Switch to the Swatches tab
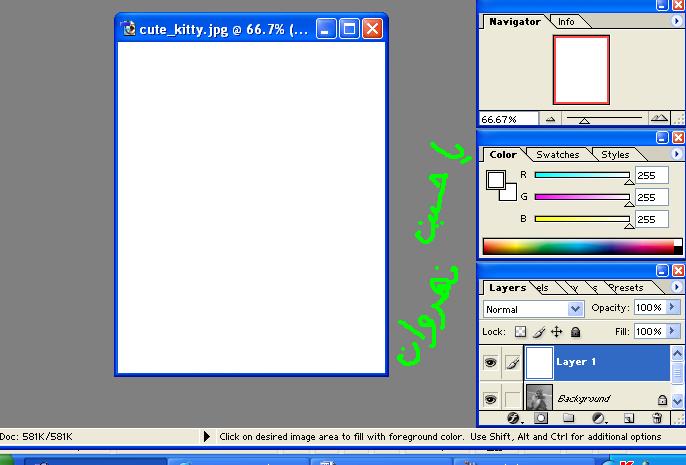Viewport: 686px width, 465px height. 557,154
